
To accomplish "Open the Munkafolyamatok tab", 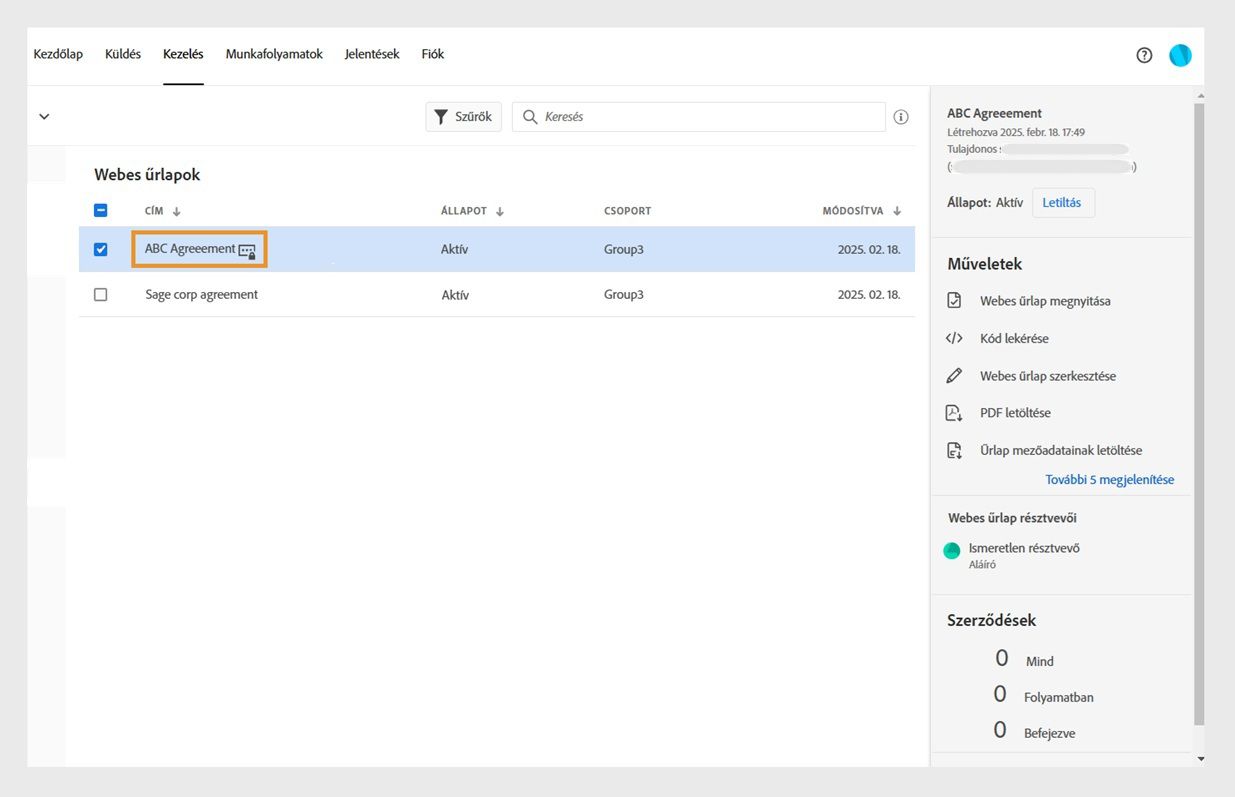I will (274, 54).
